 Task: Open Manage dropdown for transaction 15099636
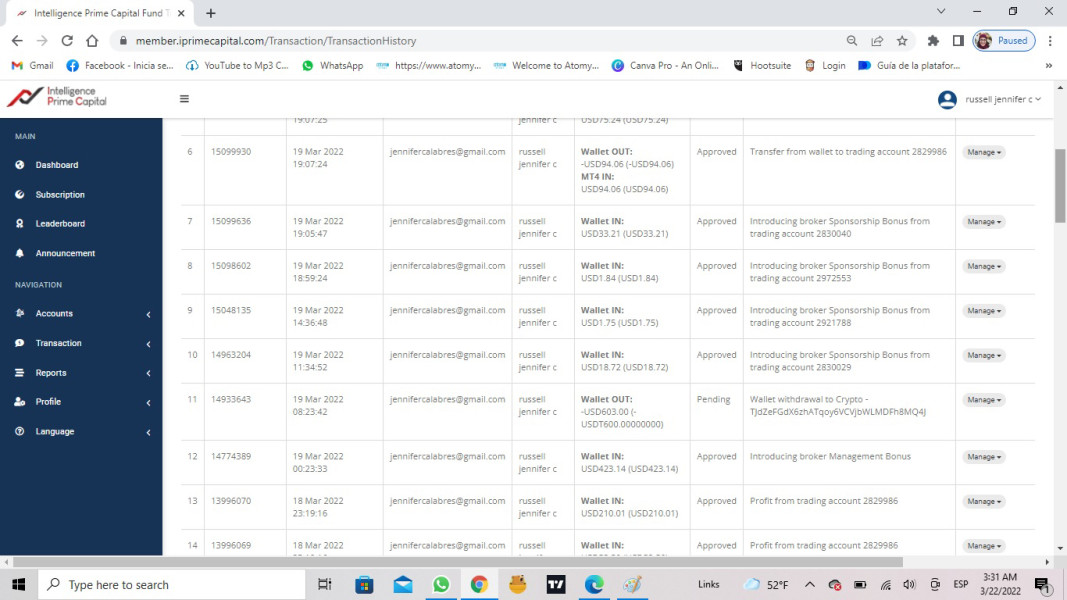[984, 222]
